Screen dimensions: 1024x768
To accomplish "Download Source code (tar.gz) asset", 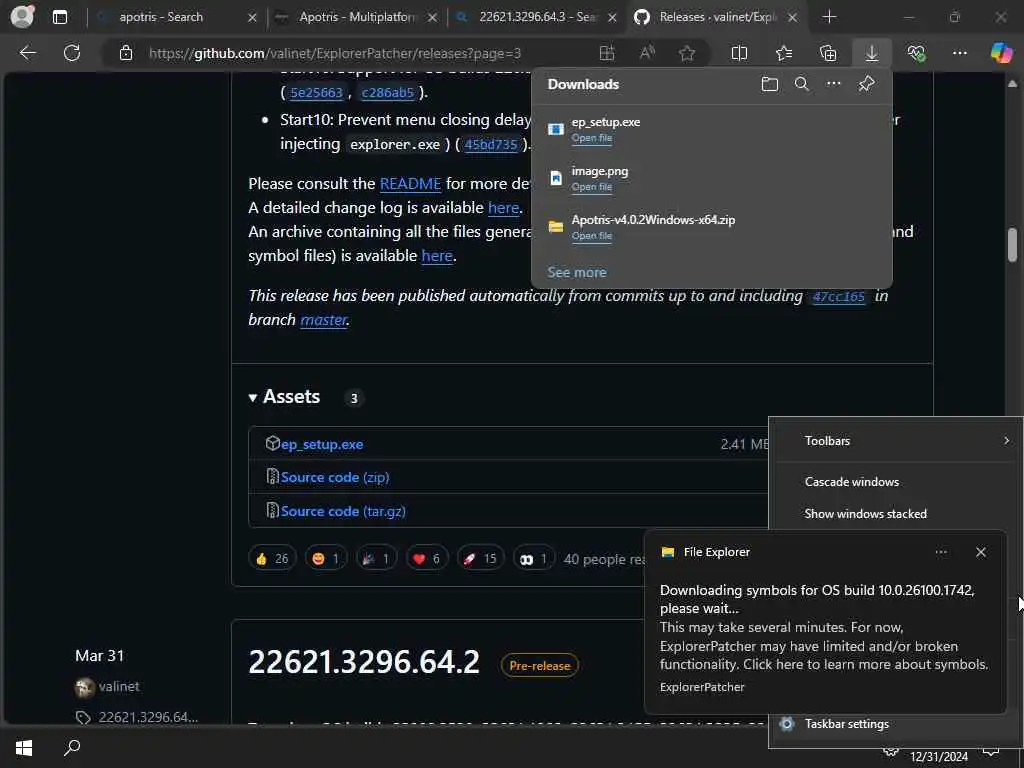I will (343, 511).
